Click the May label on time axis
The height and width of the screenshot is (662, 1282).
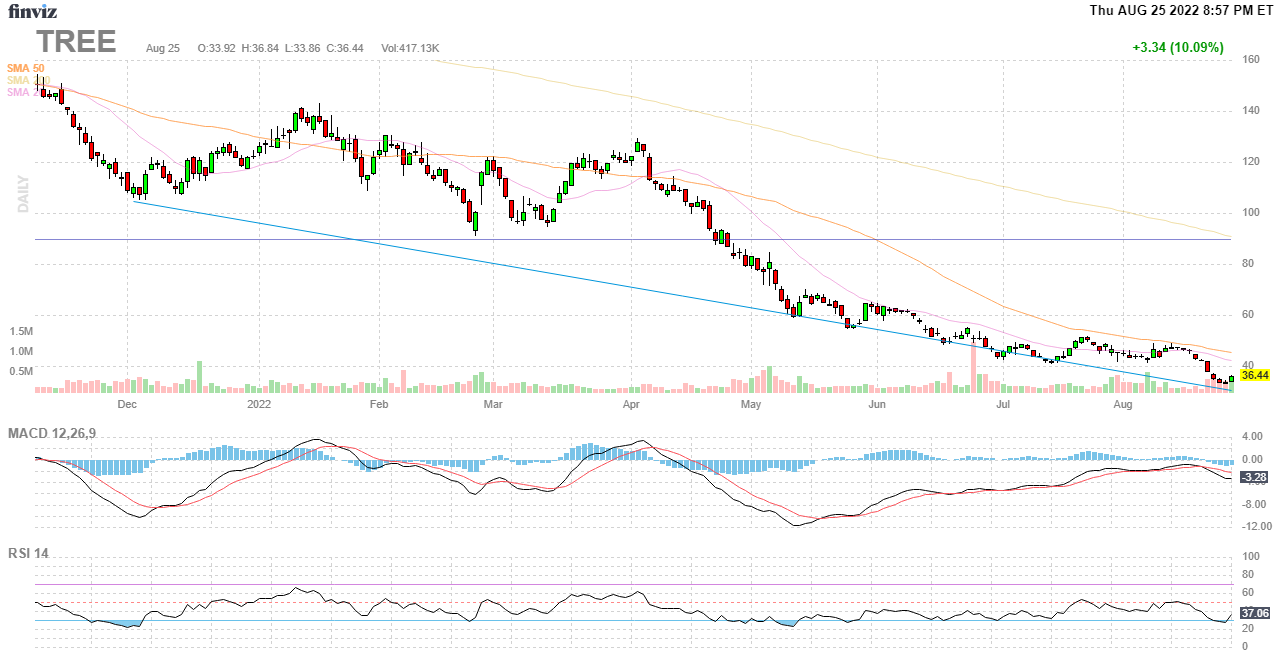point(751,405)
